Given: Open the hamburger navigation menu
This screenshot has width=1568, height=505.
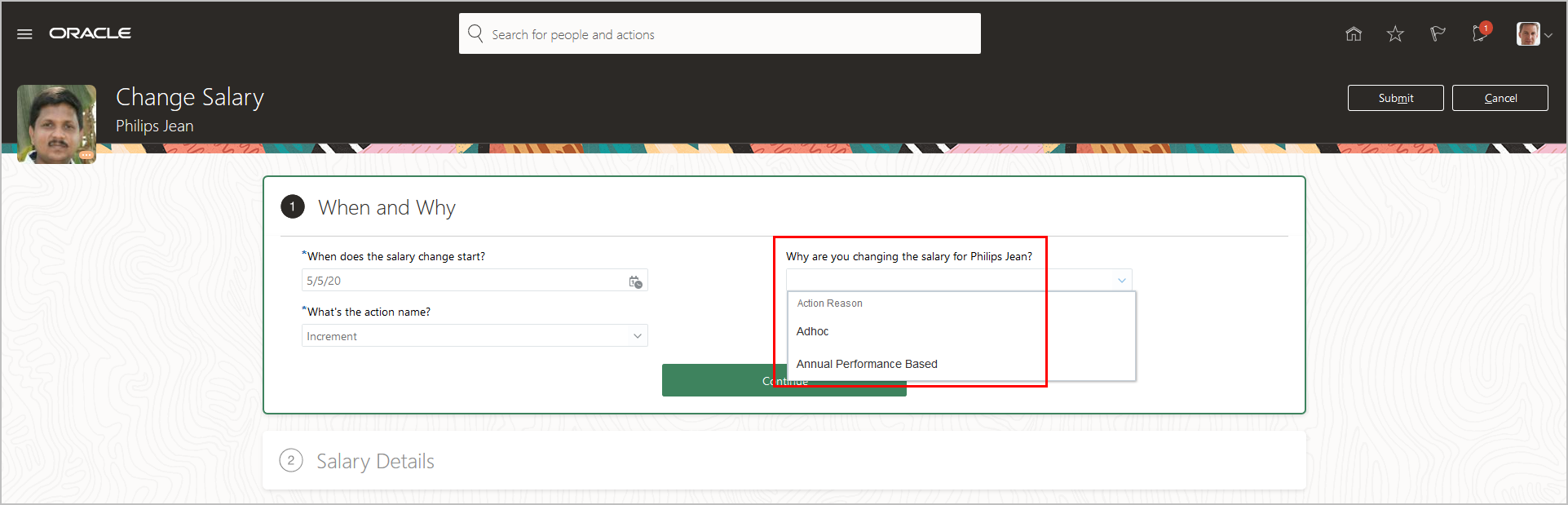Looking at the screenshot, I should (24, 34).
